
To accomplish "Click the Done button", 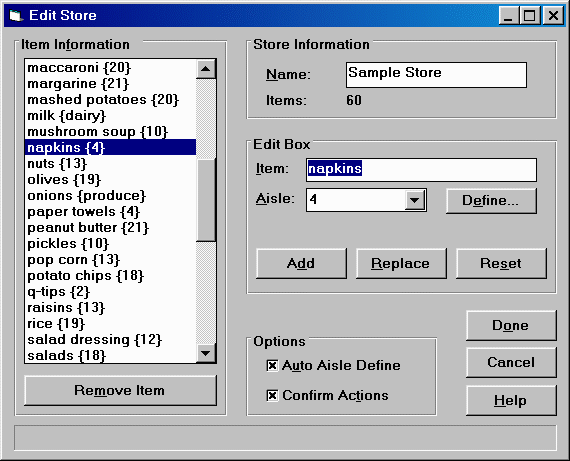I will coord(511,325).
